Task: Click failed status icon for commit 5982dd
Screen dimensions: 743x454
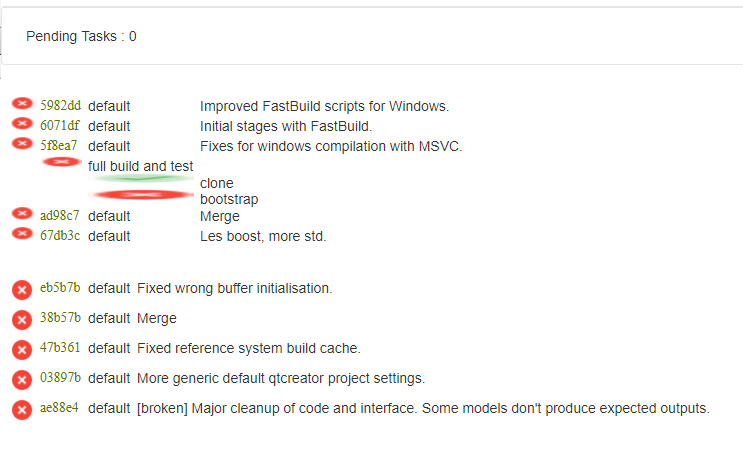Action: pyautogui.click(x=22, y=103)
